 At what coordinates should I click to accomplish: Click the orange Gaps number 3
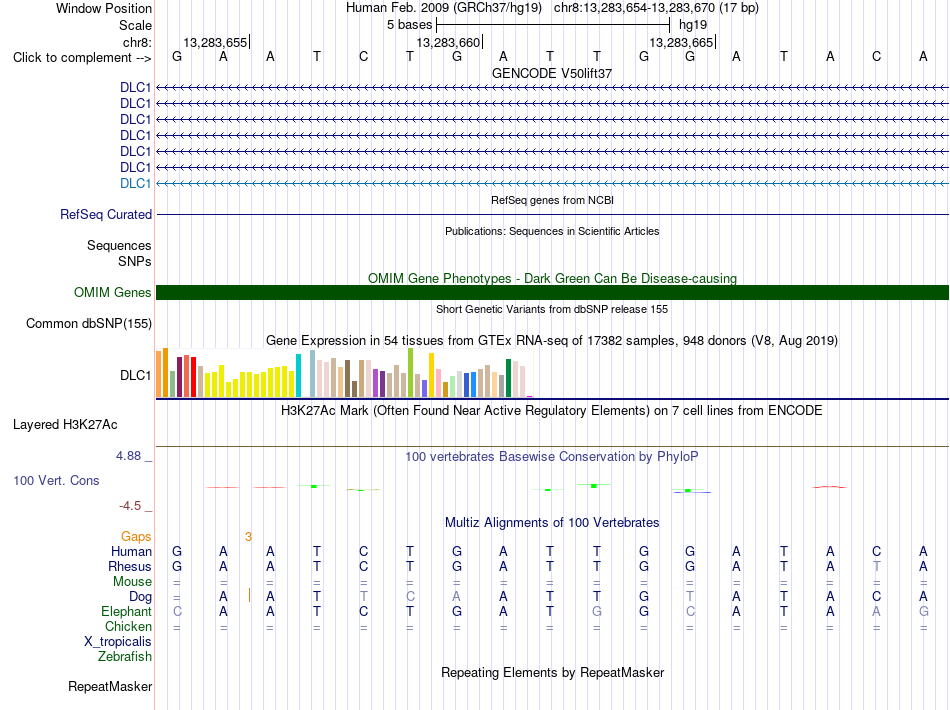[248, 537]
